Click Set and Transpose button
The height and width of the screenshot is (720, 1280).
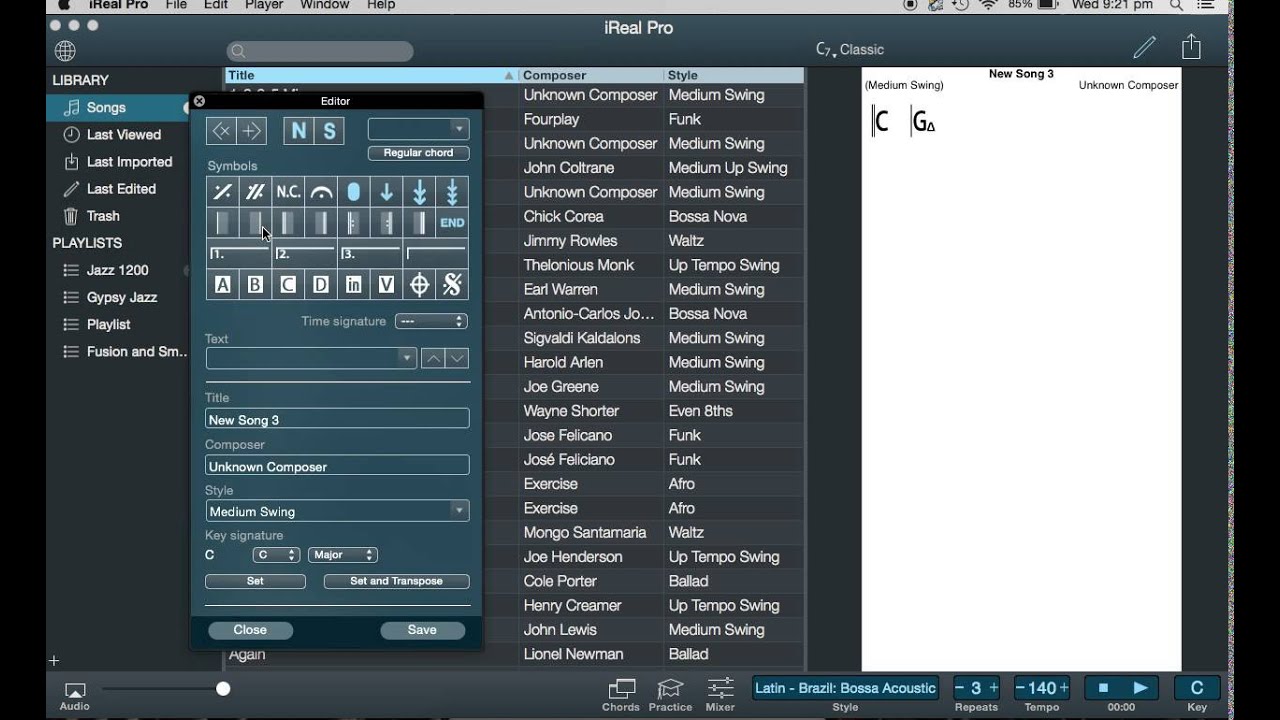coord(396,581)
